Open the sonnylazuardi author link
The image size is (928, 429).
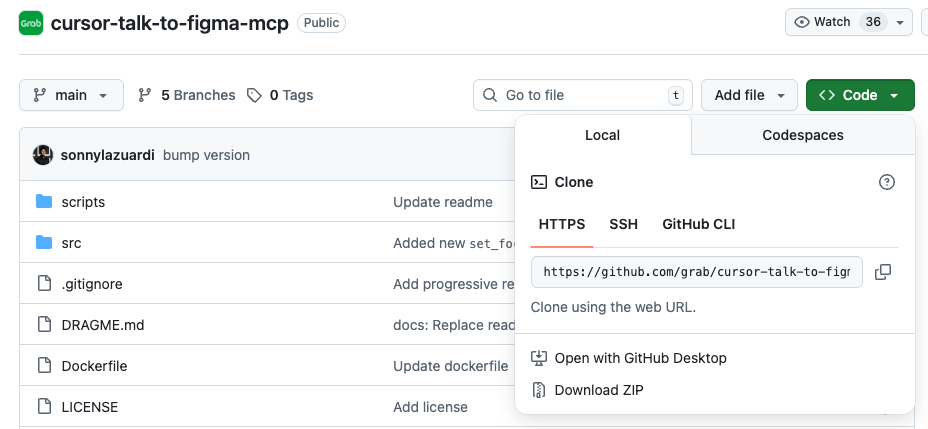tap(108, 155)
